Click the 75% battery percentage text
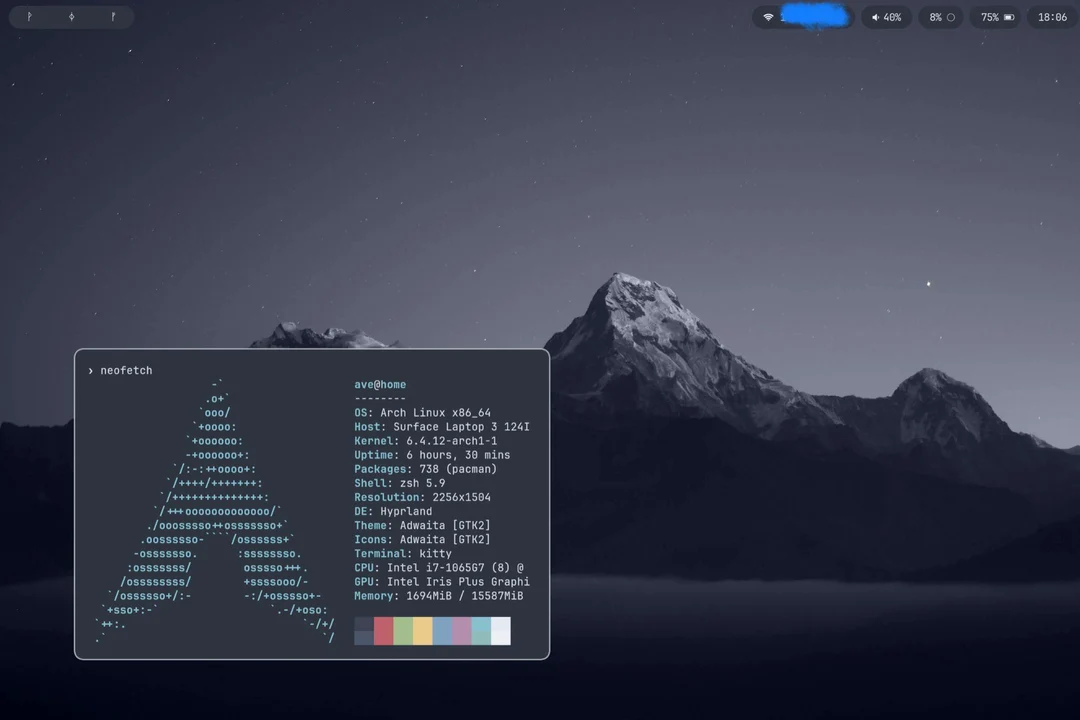The image size is (1080, 720). pos(989,17)
